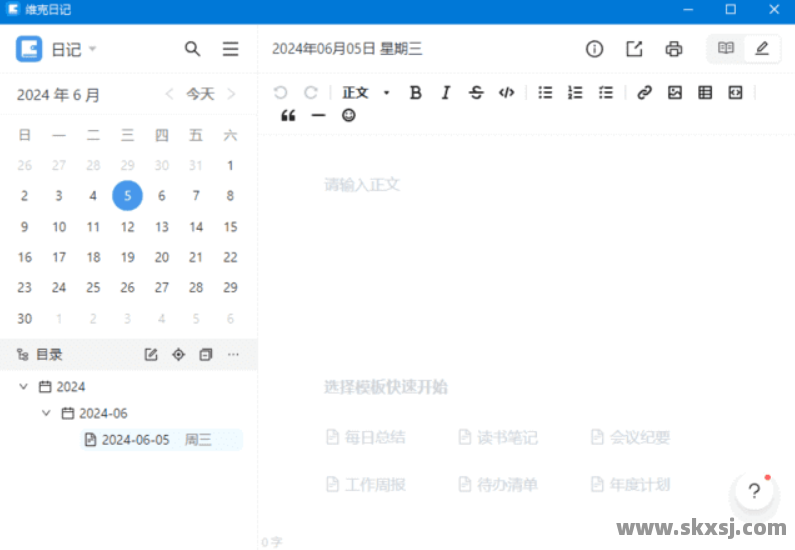Apply blockquote formatting with quote icon

[289, 115]
